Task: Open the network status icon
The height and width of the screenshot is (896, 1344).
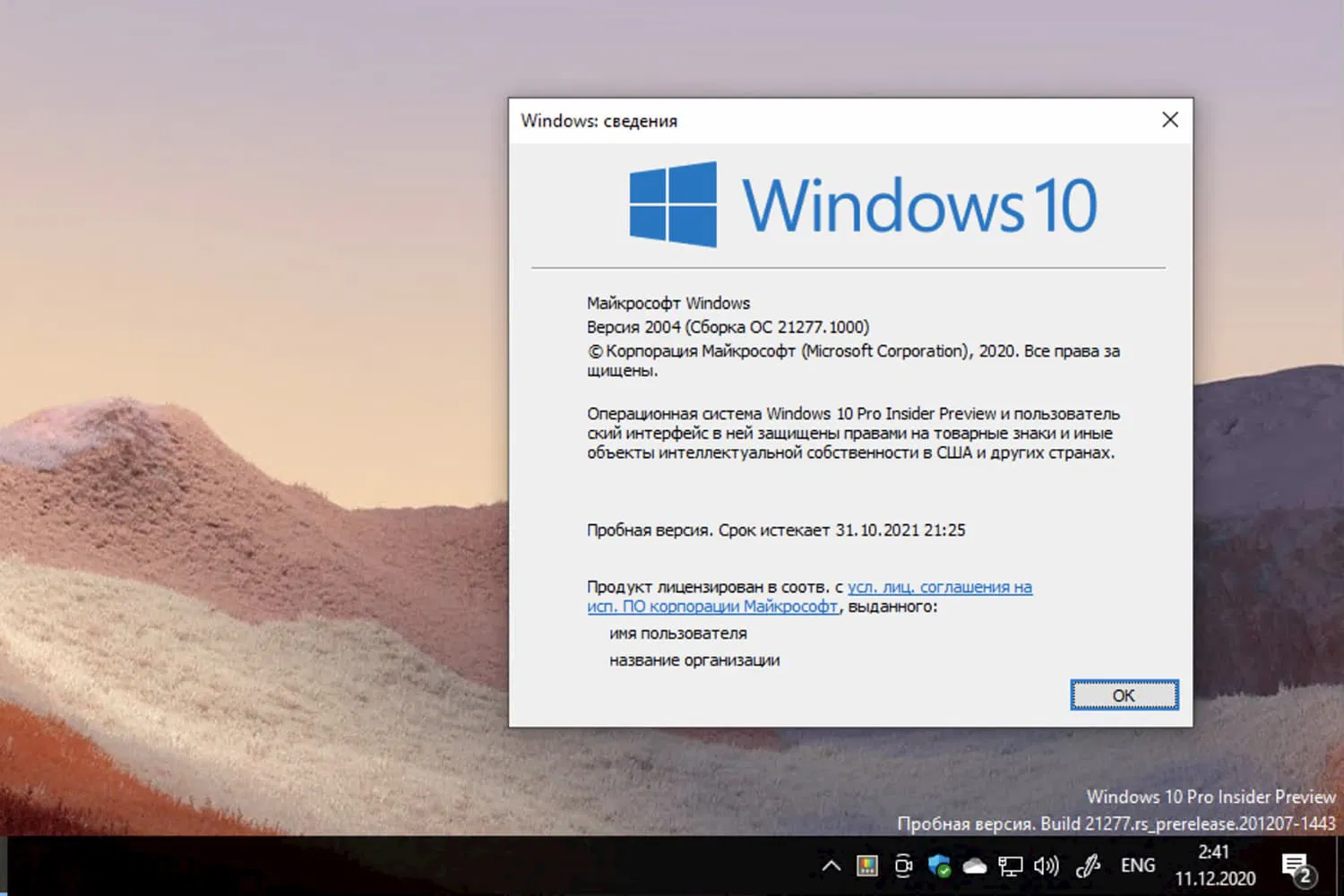Action: (x=1011, y=866)
